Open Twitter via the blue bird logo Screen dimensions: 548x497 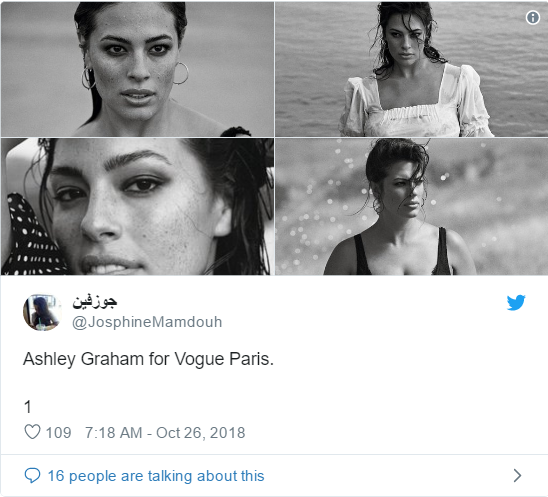516,302
